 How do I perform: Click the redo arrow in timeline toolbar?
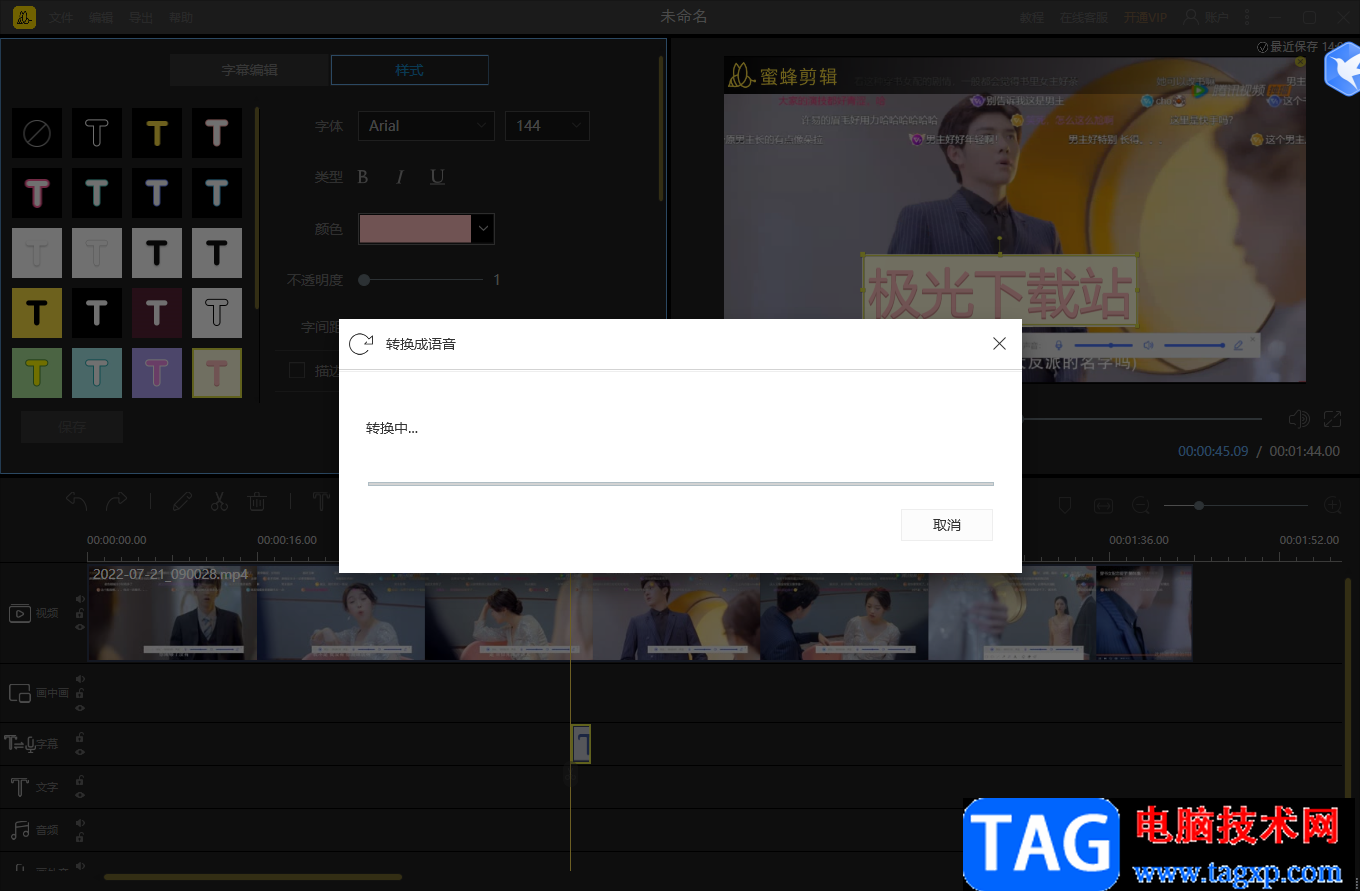117,501
